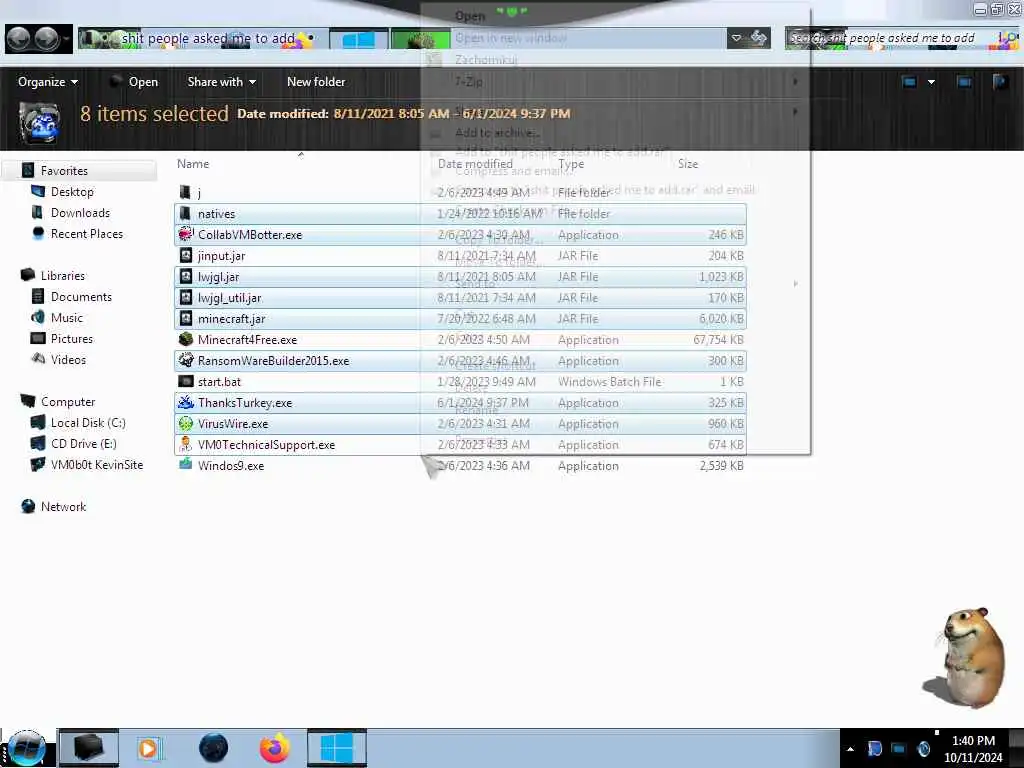Screen dimensions: 1024x768
Task: Open the Videos library
Action: (x=68, y=359)
